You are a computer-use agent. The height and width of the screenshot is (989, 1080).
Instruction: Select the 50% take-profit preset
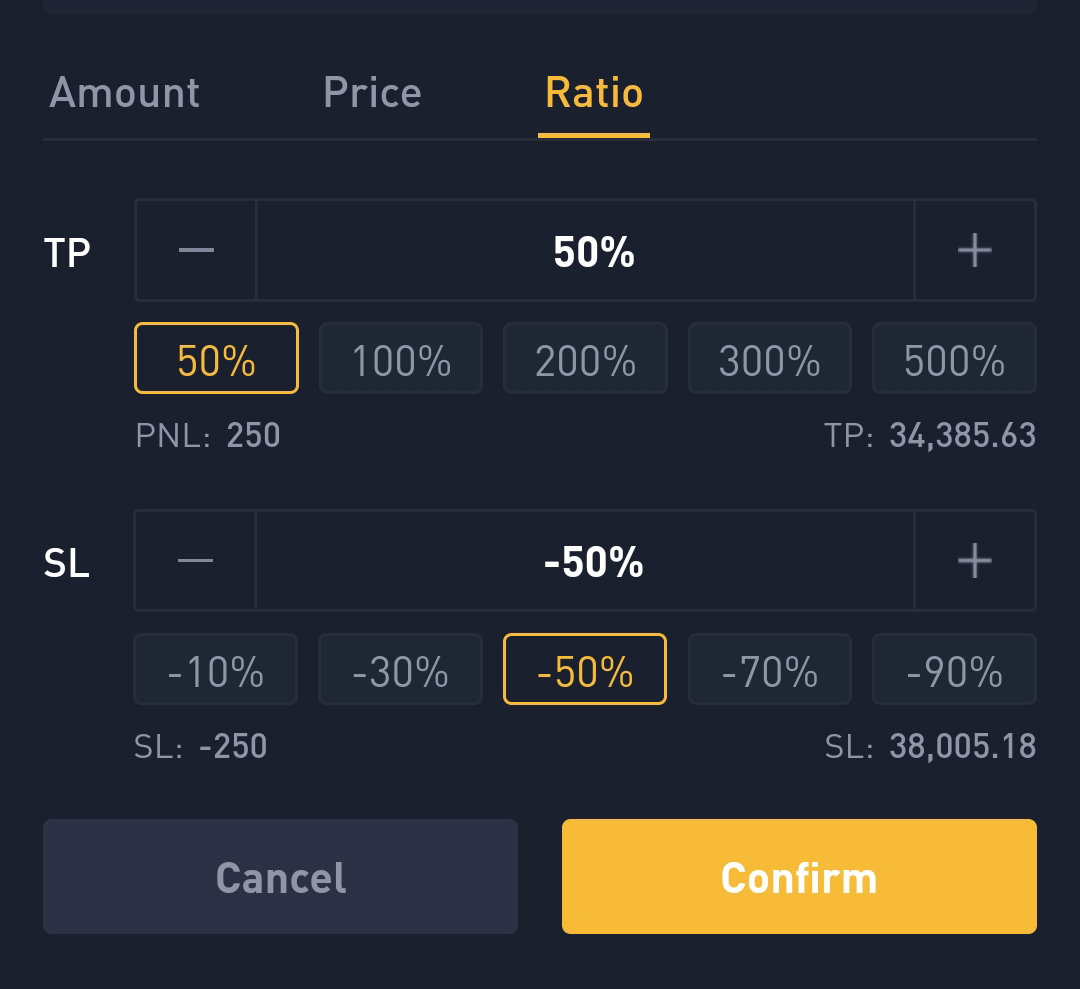[216, 358]
